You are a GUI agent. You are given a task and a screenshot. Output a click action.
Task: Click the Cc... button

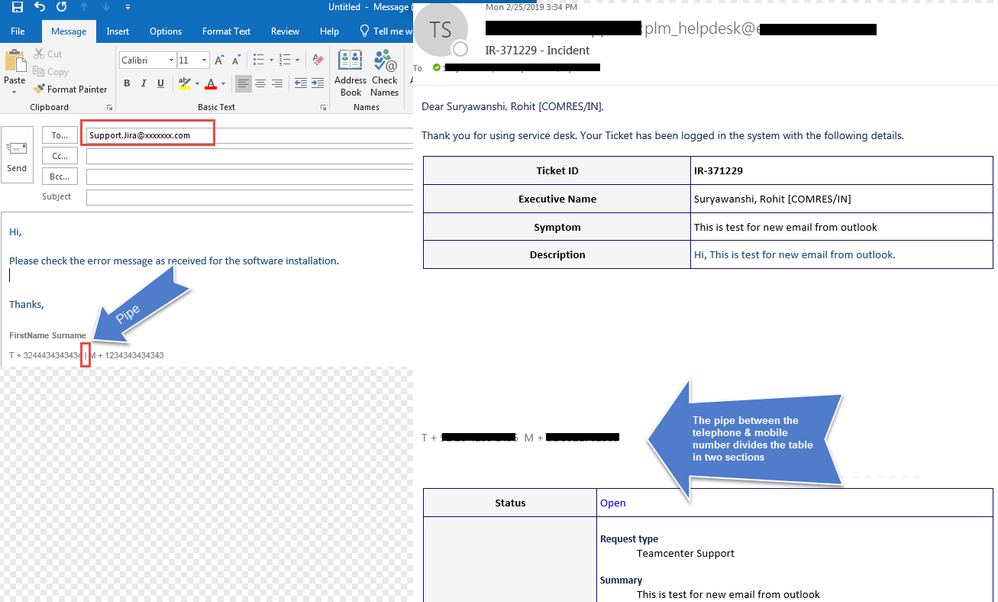60,156
